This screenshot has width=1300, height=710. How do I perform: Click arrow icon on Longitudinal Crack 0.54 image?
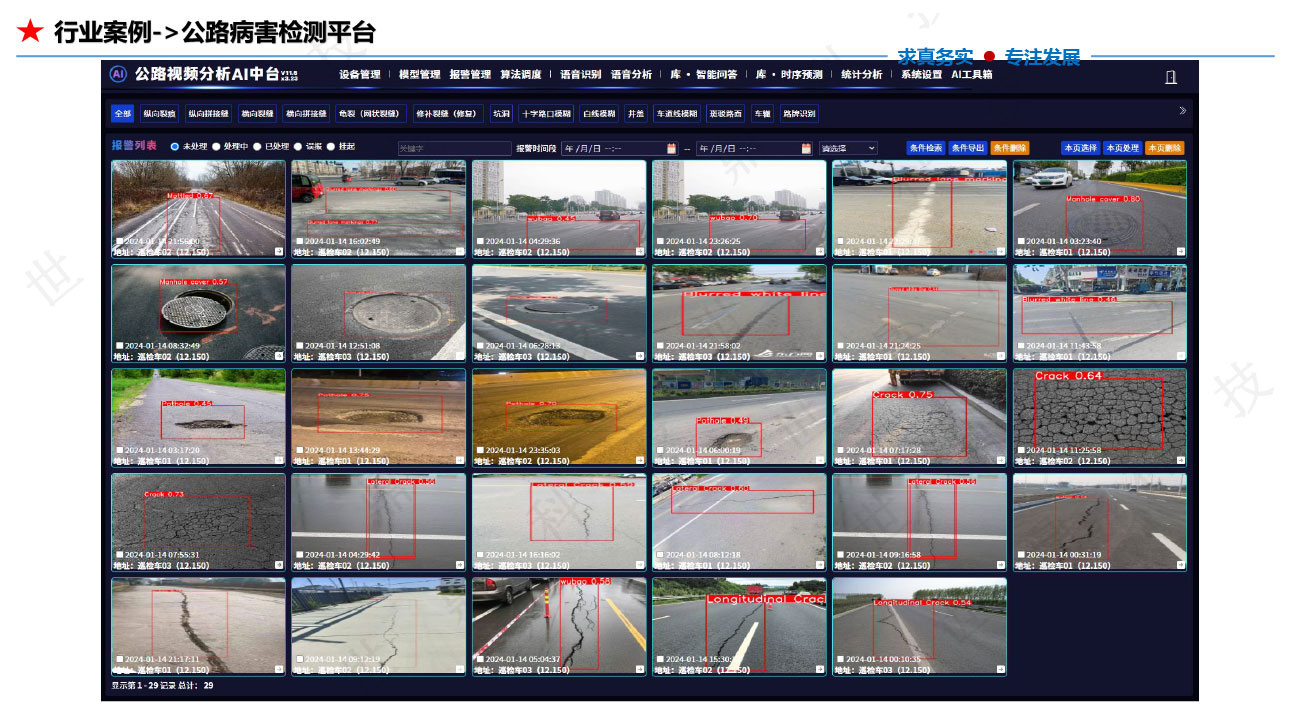[x=1001, y=670]
